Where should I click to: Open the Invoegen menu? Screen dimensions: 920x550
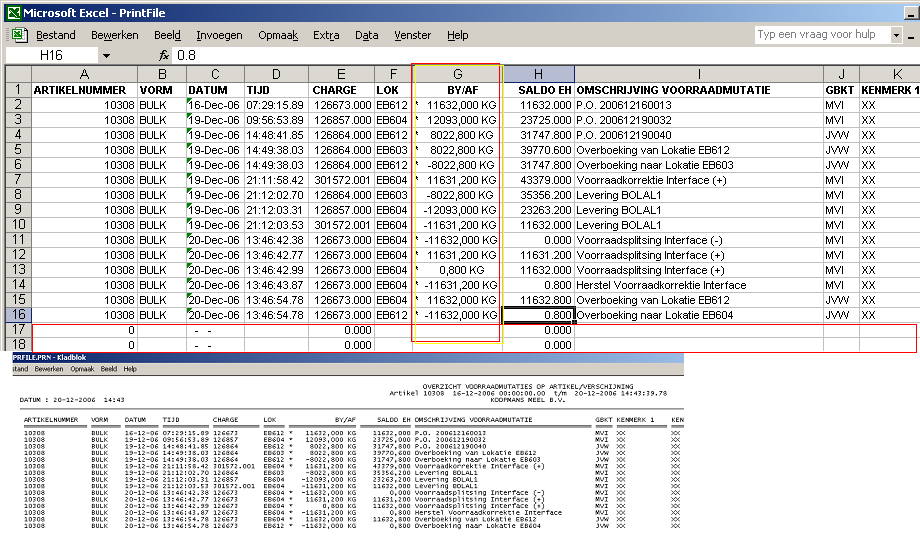(219, 35)
